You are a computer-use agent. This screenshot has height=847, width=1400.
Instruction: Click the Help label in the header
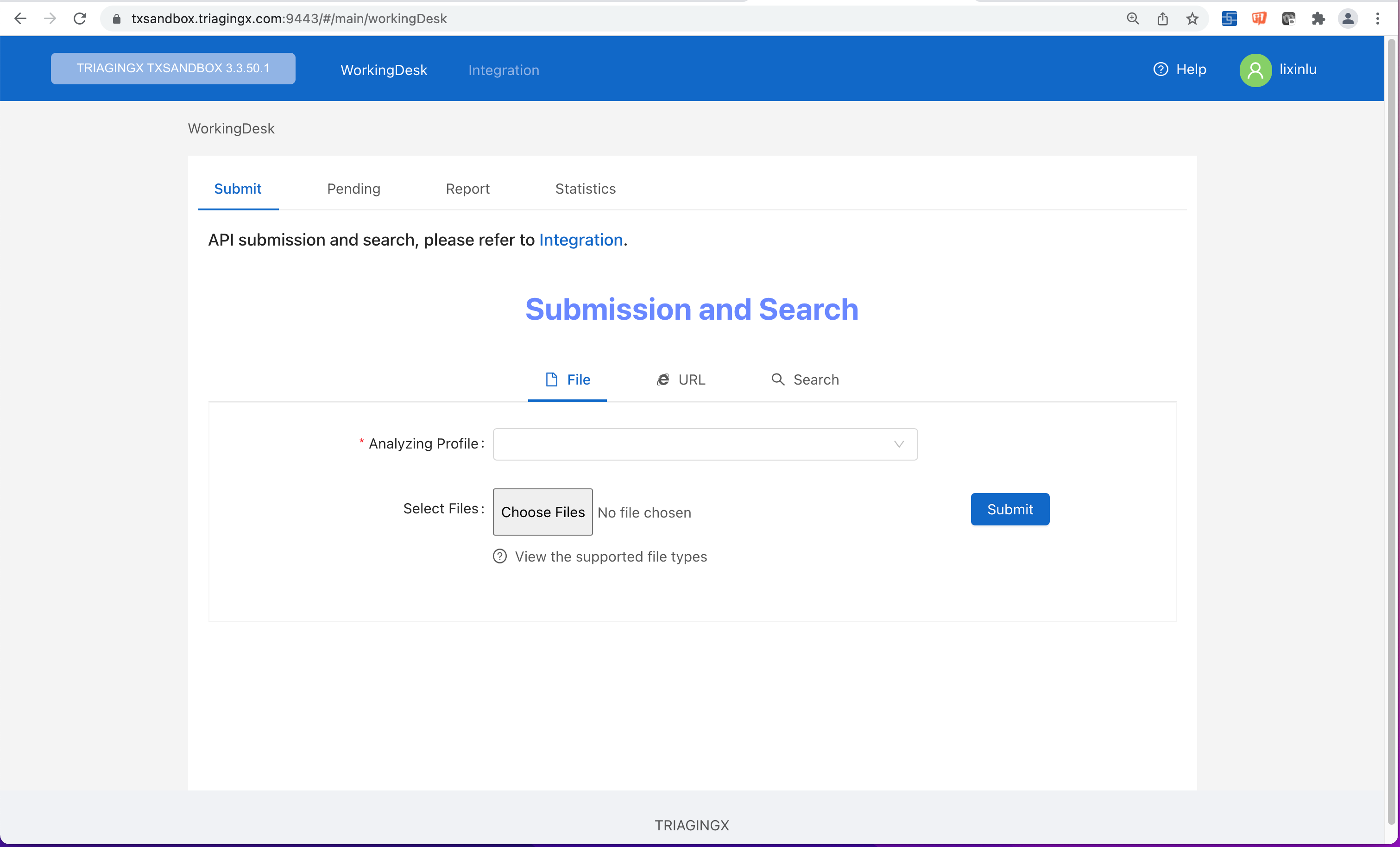pos(1191,70)
